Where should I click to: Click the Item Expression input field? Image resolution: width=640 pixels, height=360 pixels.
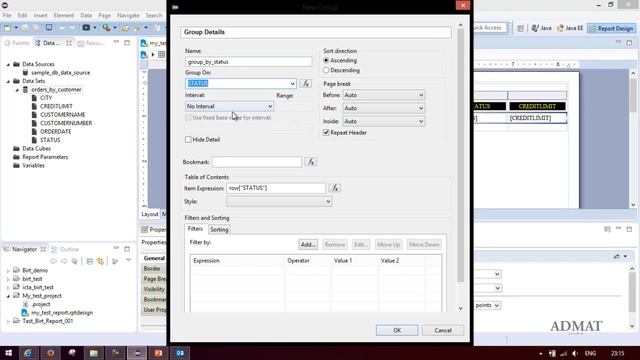276,188
